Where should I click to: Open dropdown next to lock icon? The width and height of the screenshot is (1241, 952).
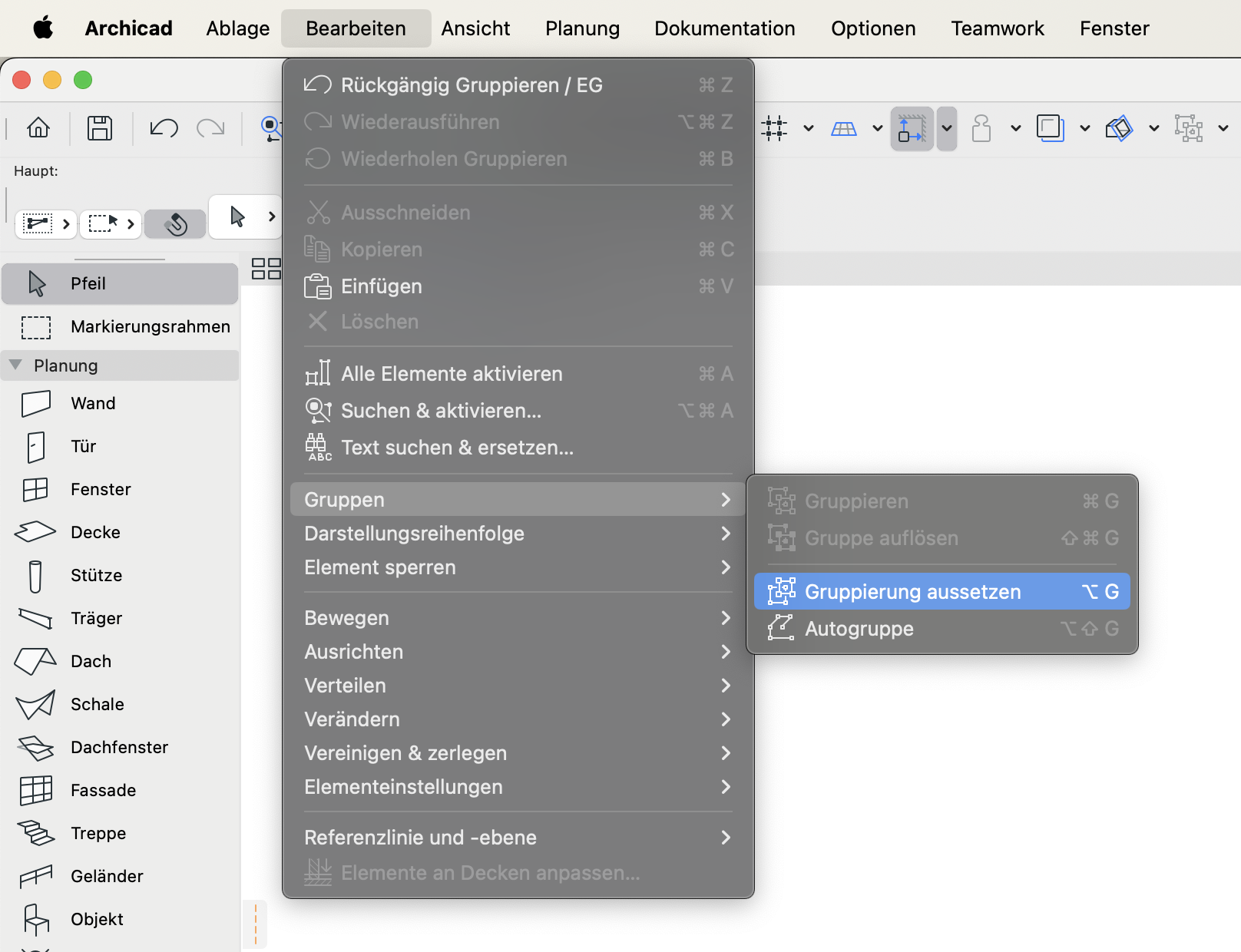pyautogui.click(x=1015, y=128)
